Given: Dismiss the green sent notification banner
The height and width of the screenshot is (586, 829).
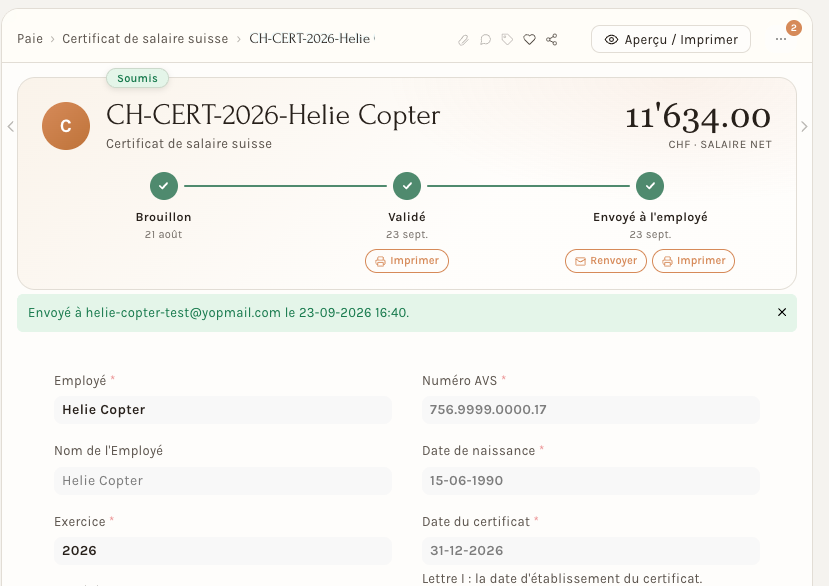Looking at the screenshot, I should click(x=782, y=313).
